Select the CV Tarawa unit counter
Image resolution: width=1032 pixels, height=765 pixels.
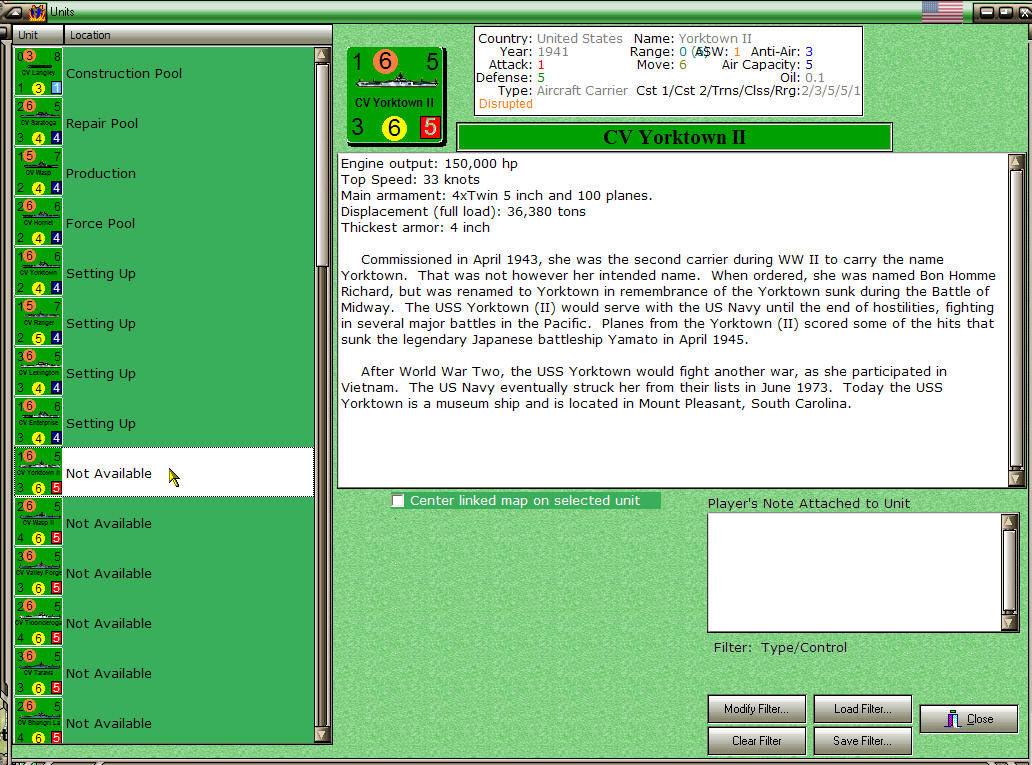[x=38, y=673]
